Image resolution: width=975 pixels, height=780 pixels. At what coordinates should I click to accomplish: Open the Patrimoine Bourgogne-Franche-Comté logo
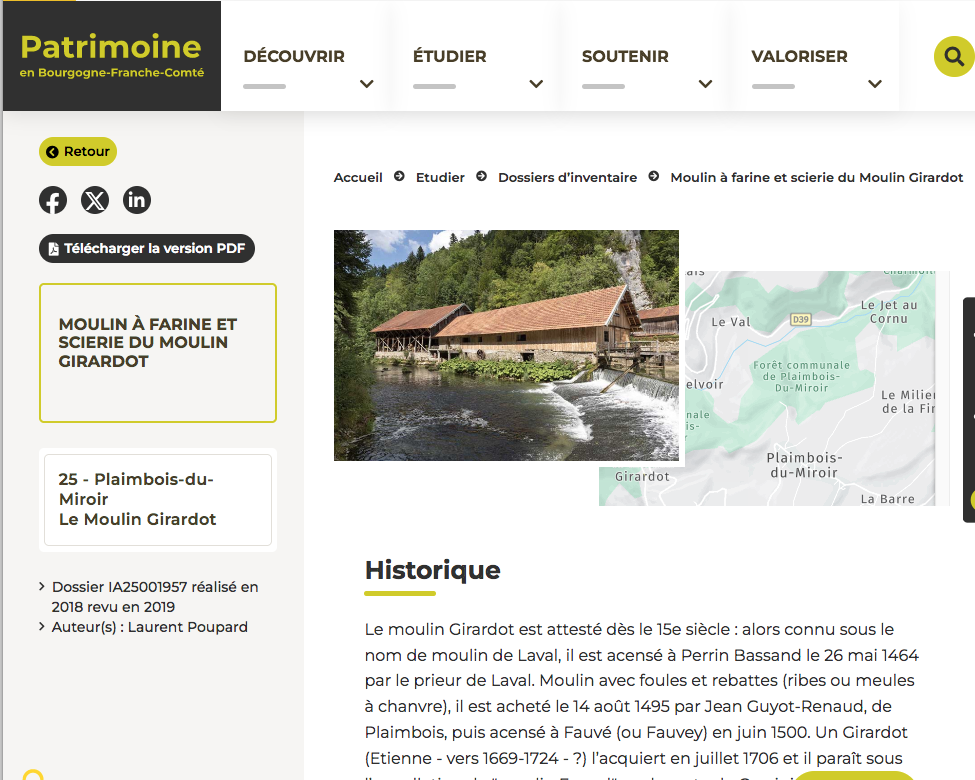[x=112, y=56]
